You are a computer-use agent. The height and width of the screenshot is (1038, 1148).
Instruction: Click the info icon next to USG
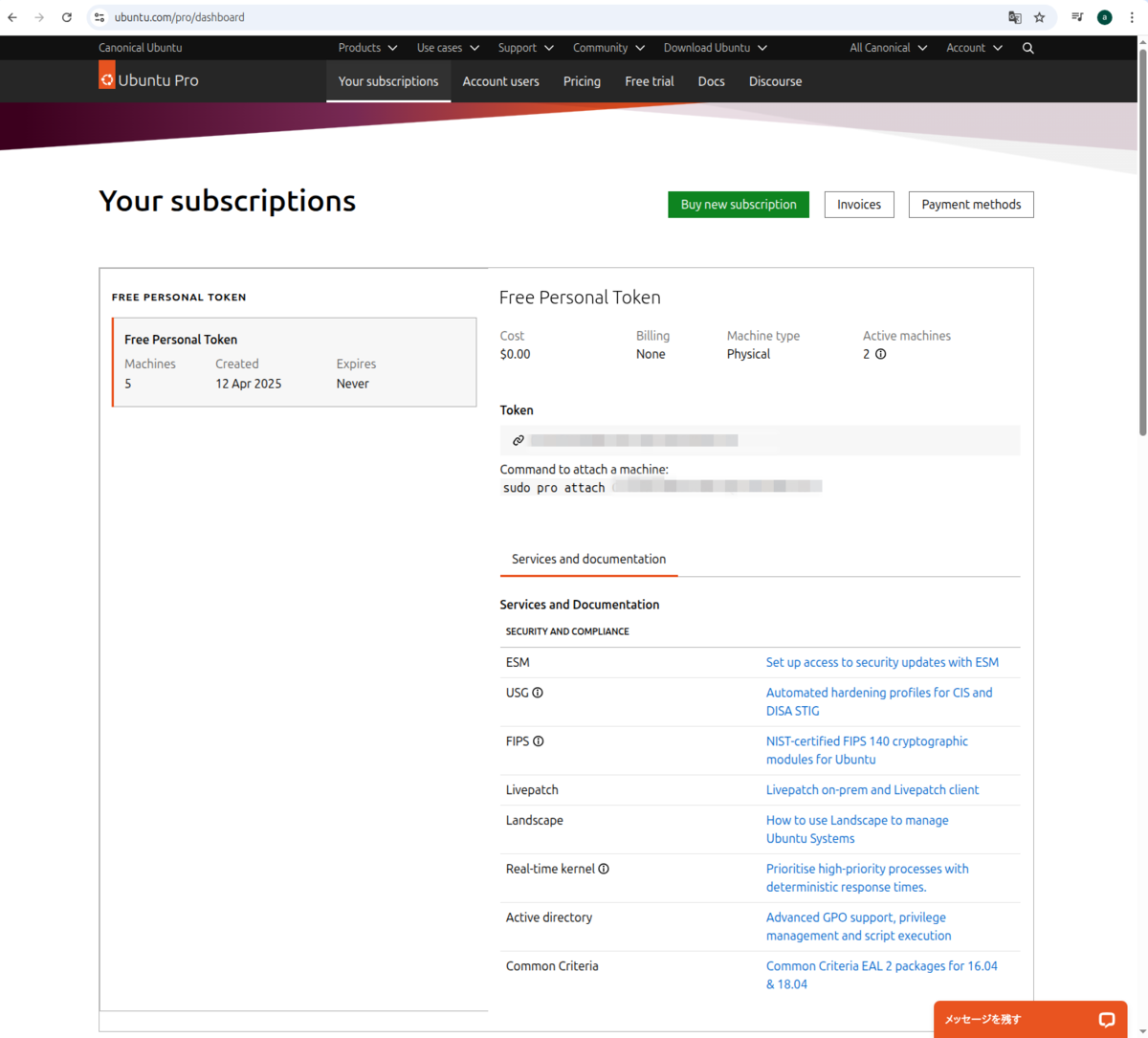538,693
